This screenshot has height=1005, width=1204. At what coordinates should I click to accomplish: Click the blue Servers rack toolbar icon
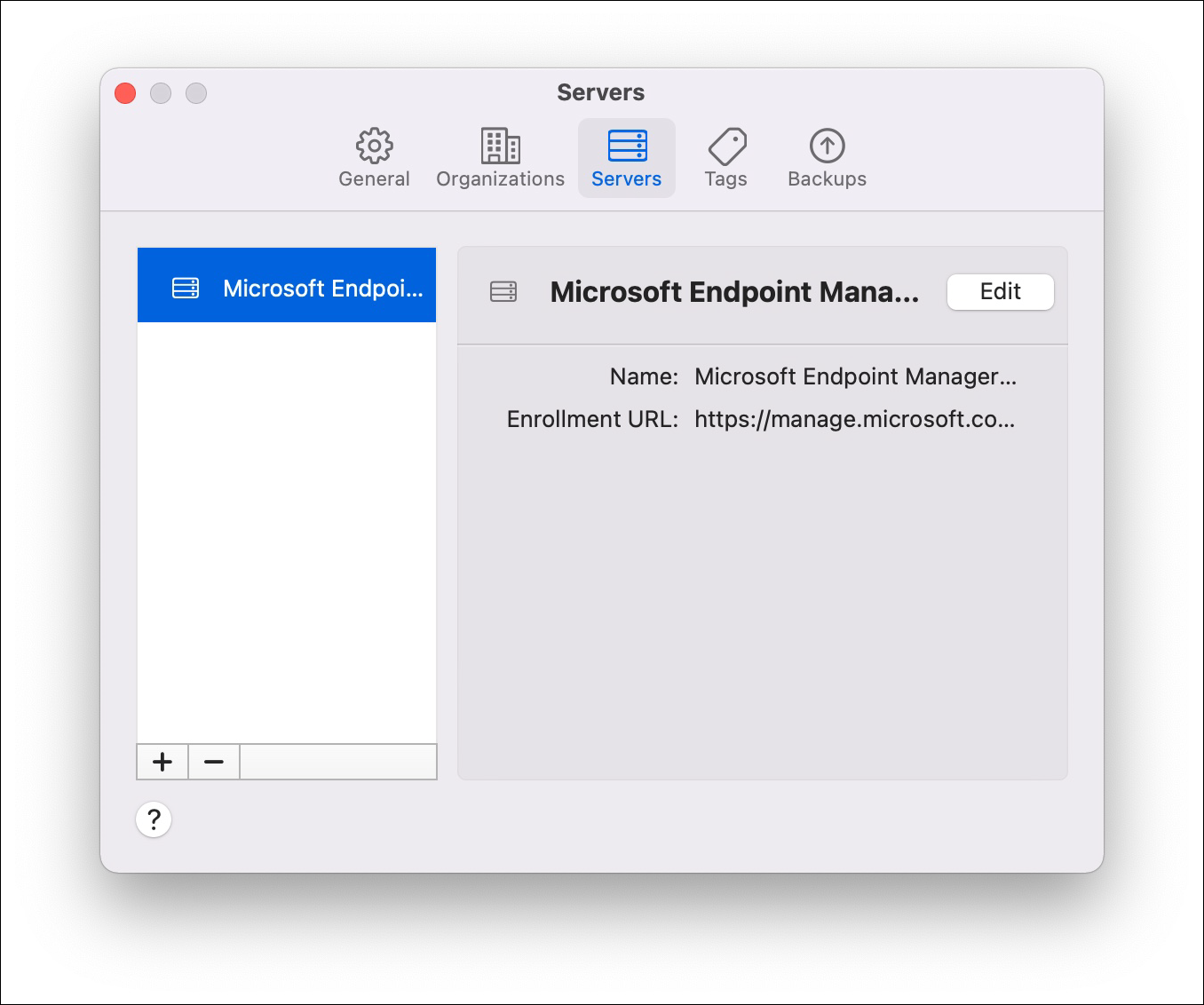coord(627,146)
